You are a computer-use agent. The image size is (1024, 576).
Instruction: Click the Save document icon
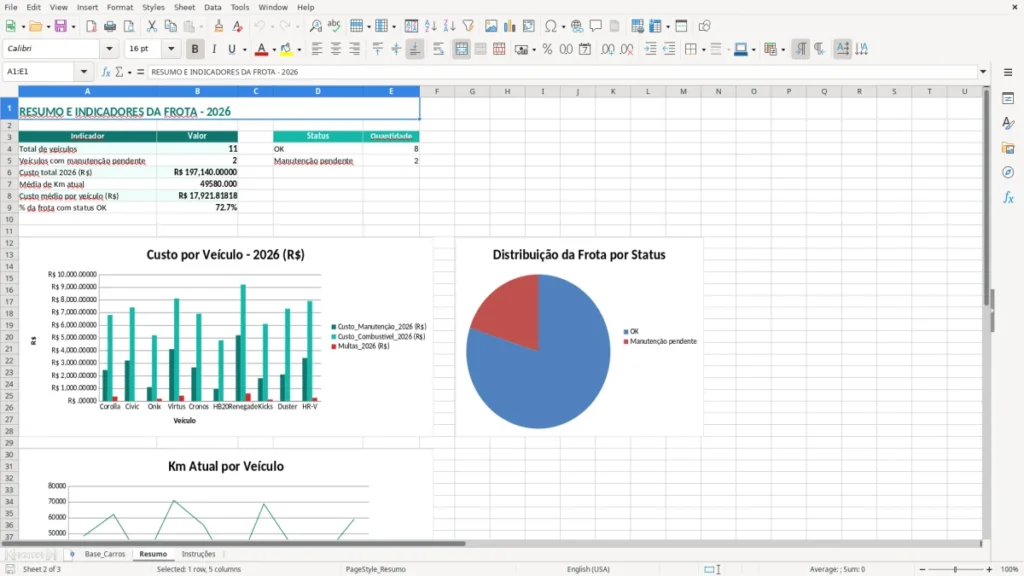61,26
